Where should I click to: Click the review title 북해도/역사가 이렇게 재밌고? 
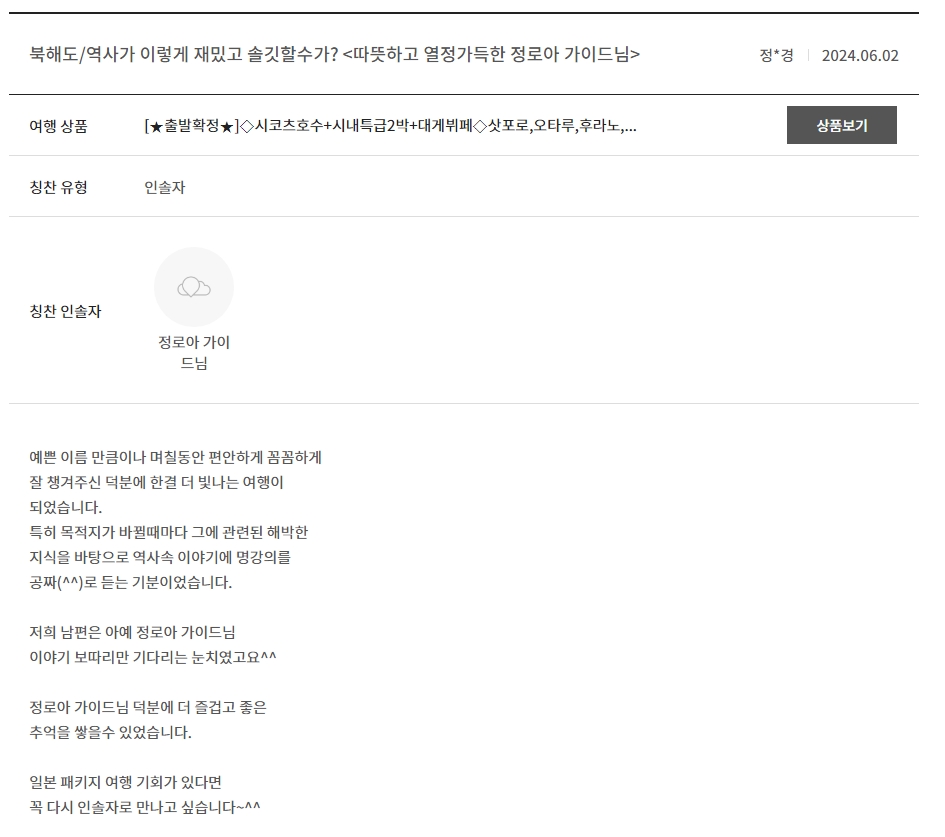click(334, 54)
